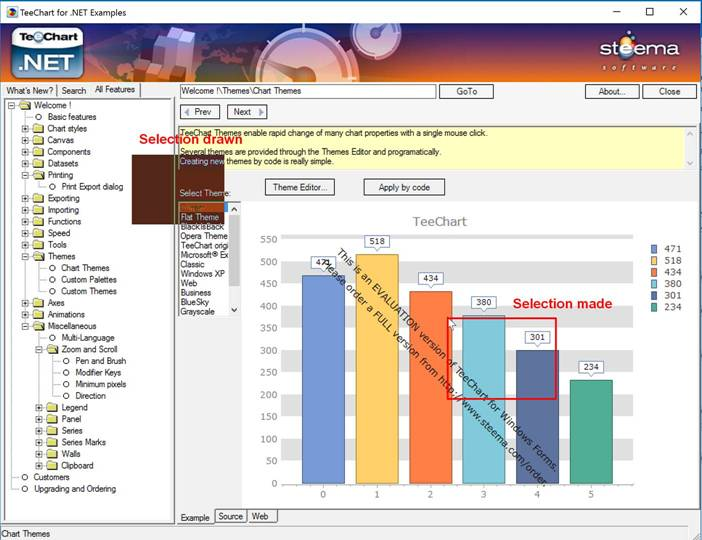Switch to the Search tab
Viewport: 702px width, 540px height.
click(74, 90)
